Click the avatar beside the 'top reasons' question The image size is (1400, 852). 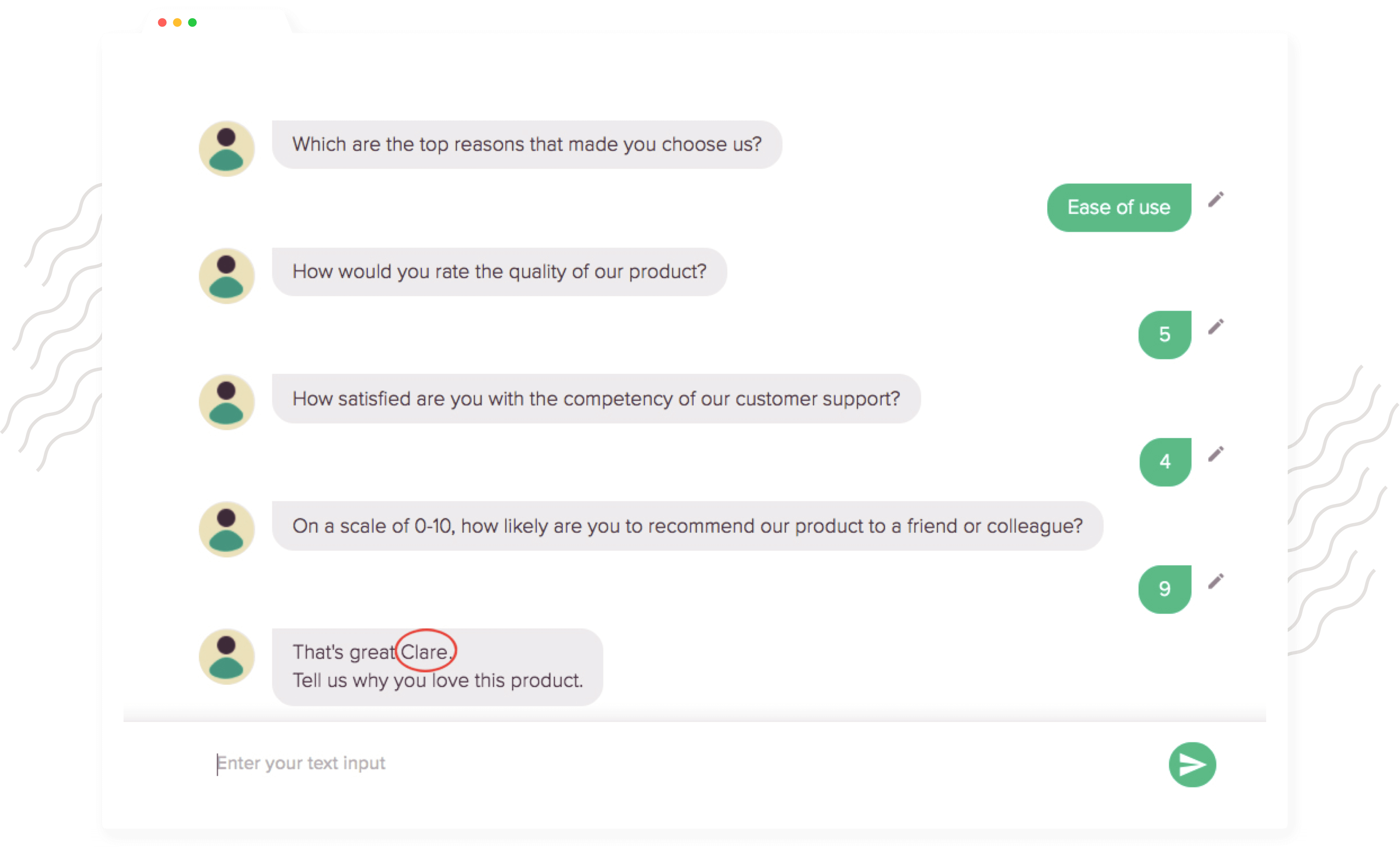coord(226,148)
